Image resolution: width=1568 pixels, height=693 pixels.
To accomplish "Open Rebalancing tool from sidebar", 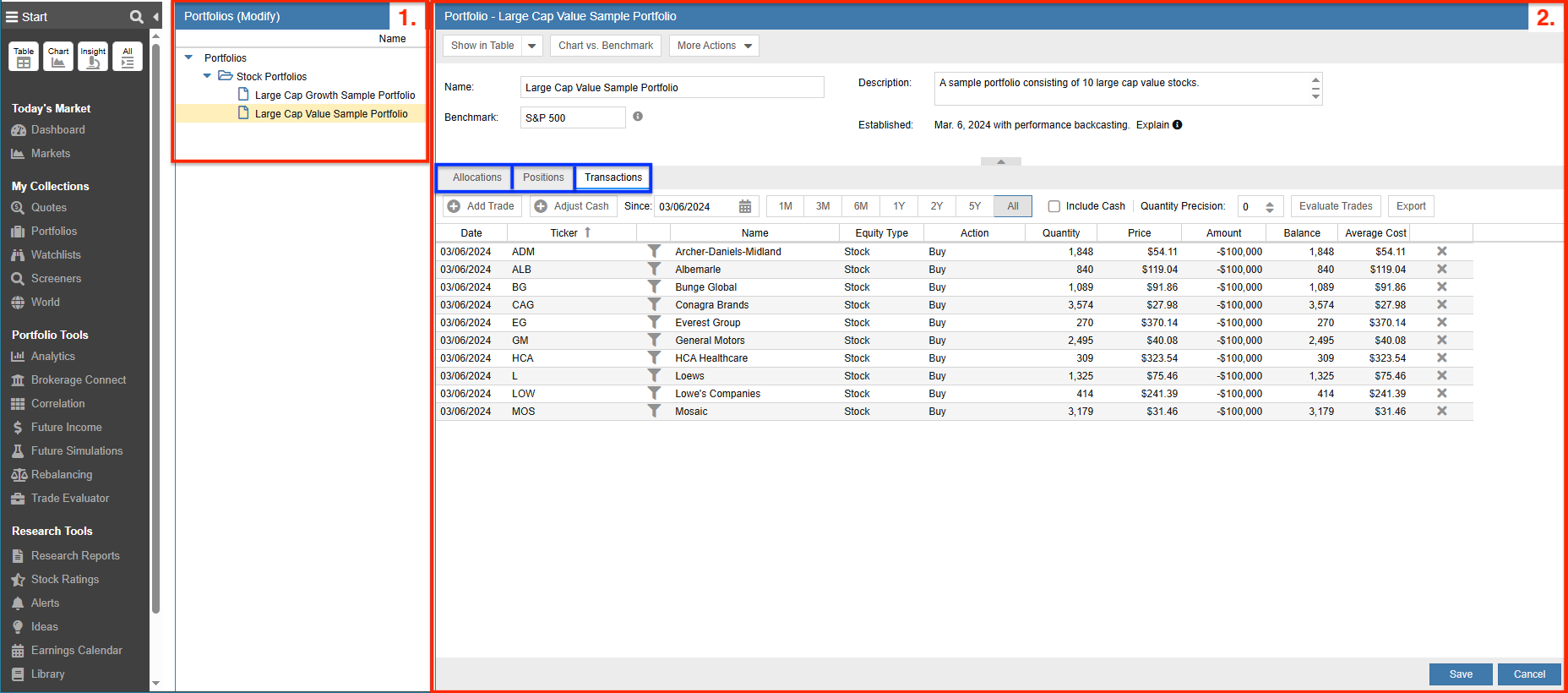I will pos(61,475).
